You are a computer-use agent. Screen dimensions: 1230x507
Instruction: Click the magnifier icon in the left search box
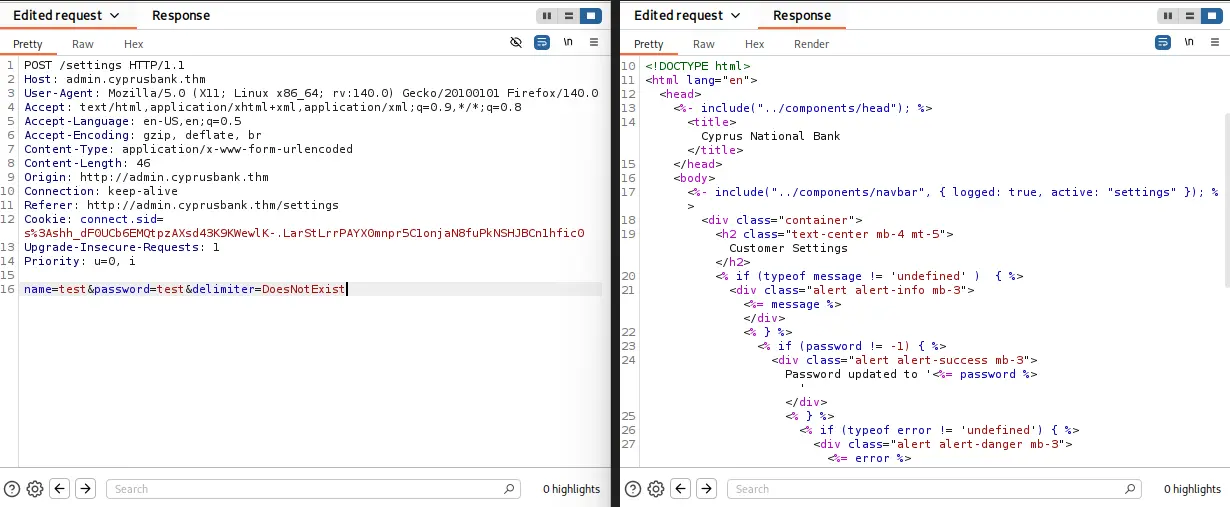click(x=509, y=489)
